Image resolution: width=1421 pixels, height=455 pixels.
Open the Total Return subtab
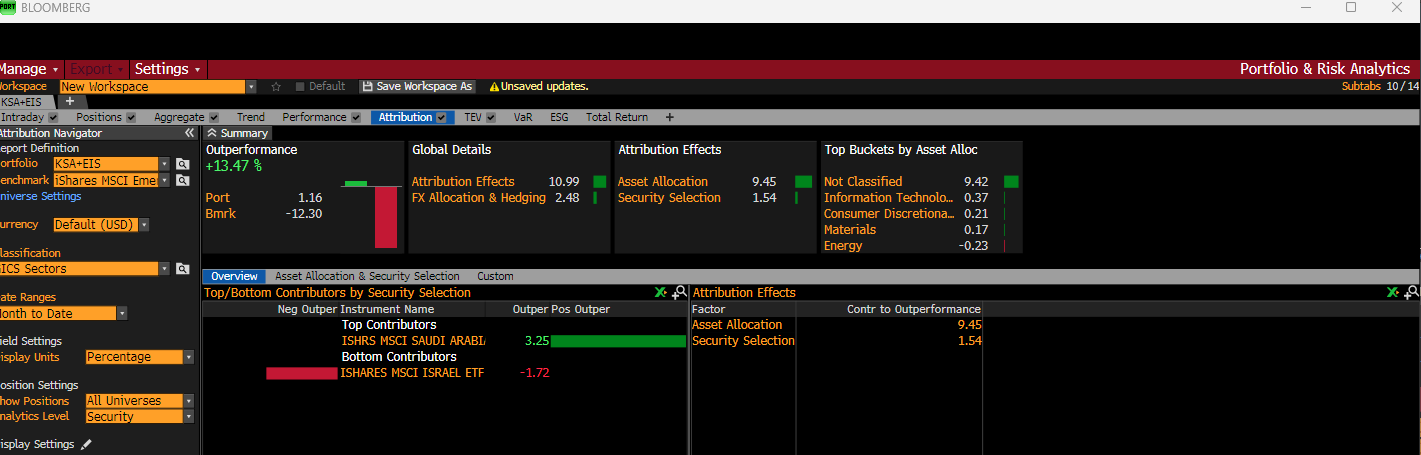click(x=617, y=117)
